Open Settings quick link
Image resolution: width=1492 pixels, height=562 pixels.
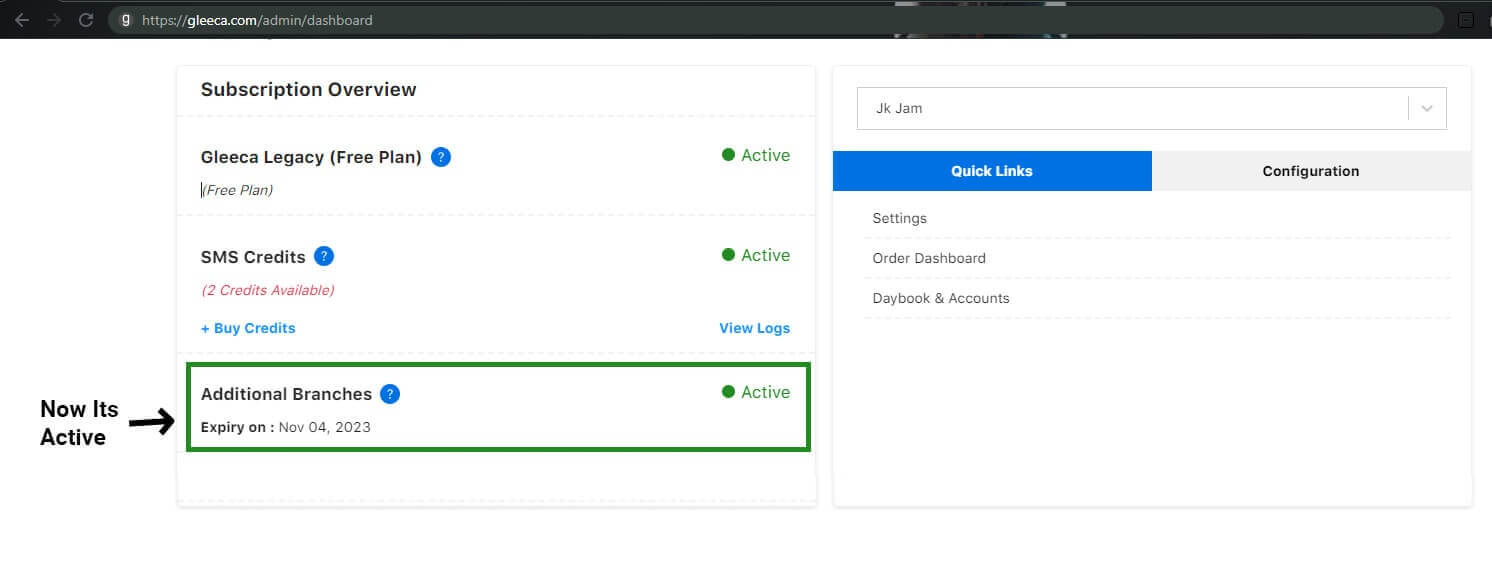(x=899, y=218)
